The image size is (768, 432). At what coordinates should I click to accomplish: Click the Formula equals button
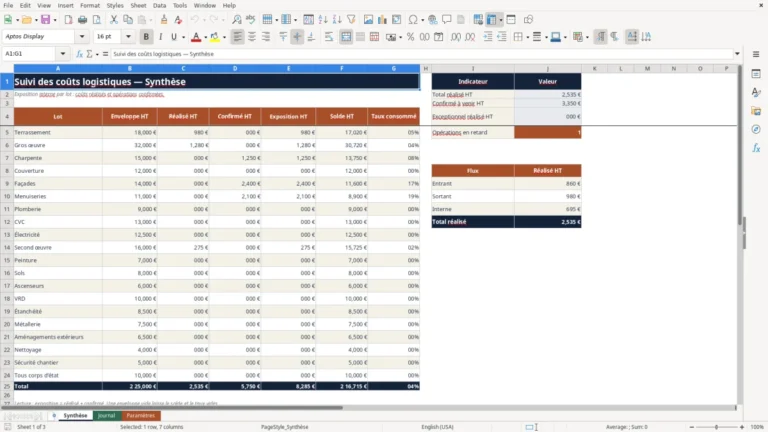[x=105, y=54]
